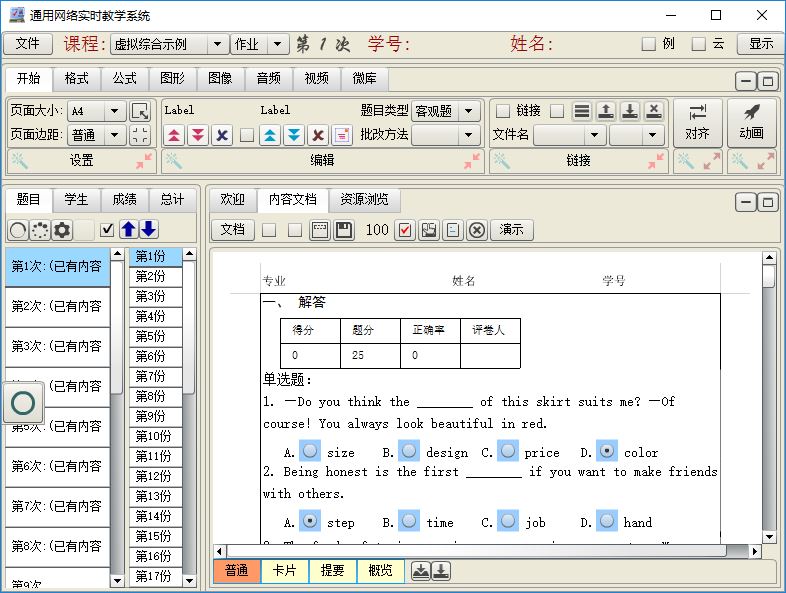Open the 页面大小 A4 dropdown
The image size is (786, 593).
click(114, 111)
